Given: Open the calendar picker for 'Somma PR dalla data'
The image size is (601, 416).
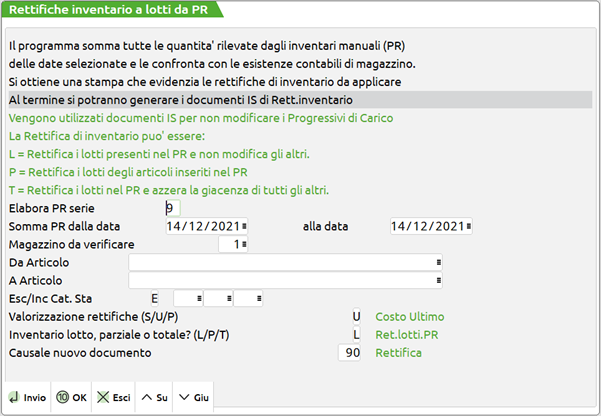Looking at the screenshot, I should tap(245, 226).
